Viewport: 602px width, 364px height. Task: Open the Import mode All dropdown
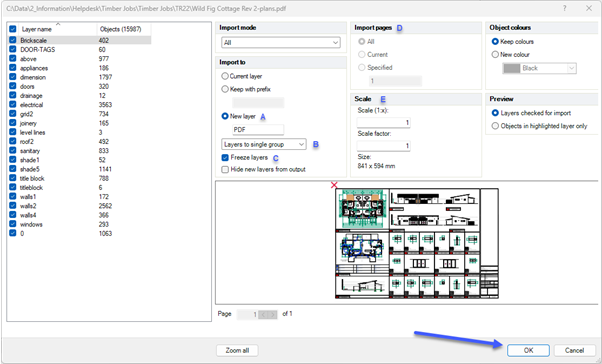click(x=281, y=43)
